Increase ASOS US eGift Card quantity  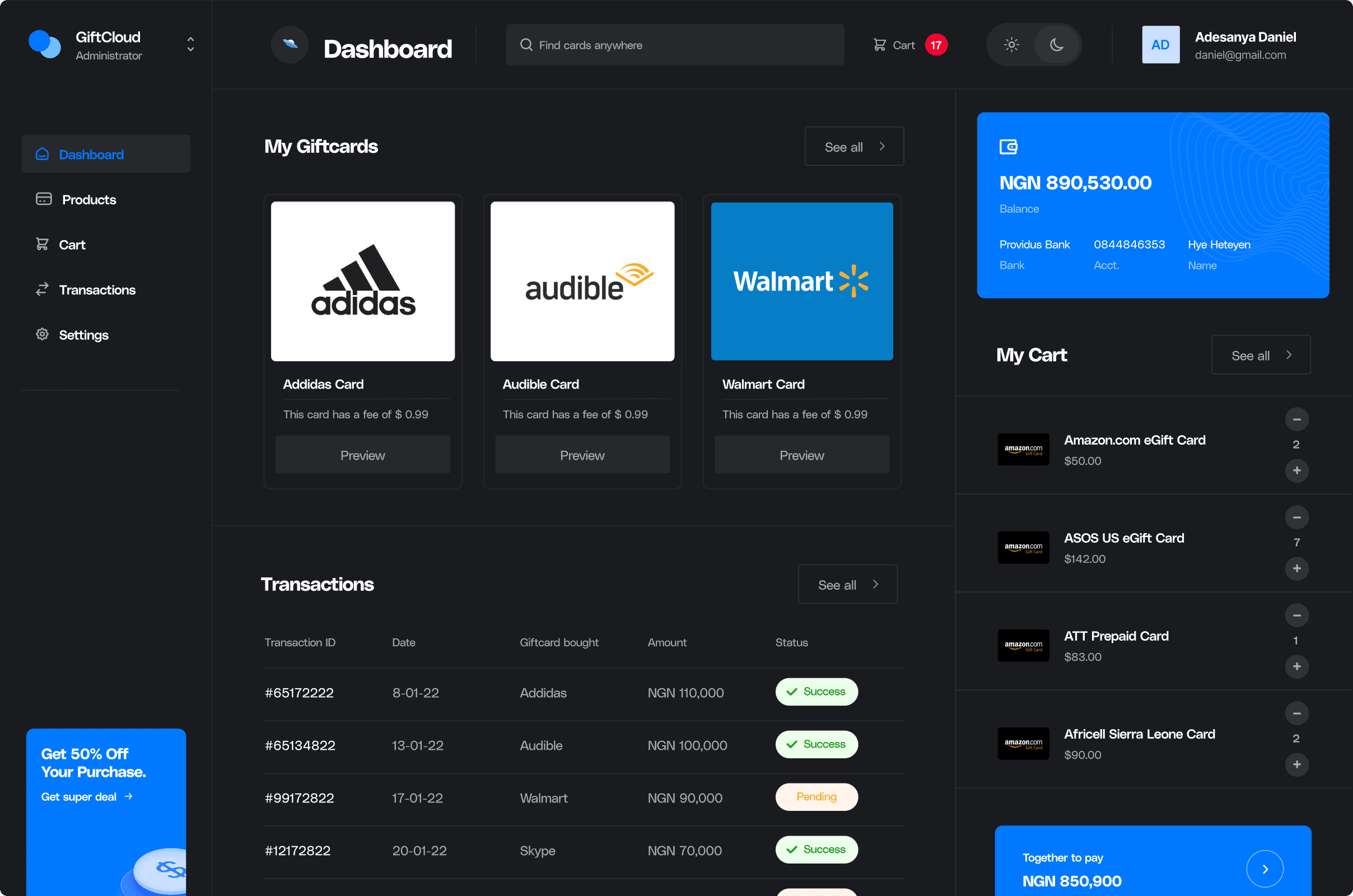click(x=1296, y=568)
